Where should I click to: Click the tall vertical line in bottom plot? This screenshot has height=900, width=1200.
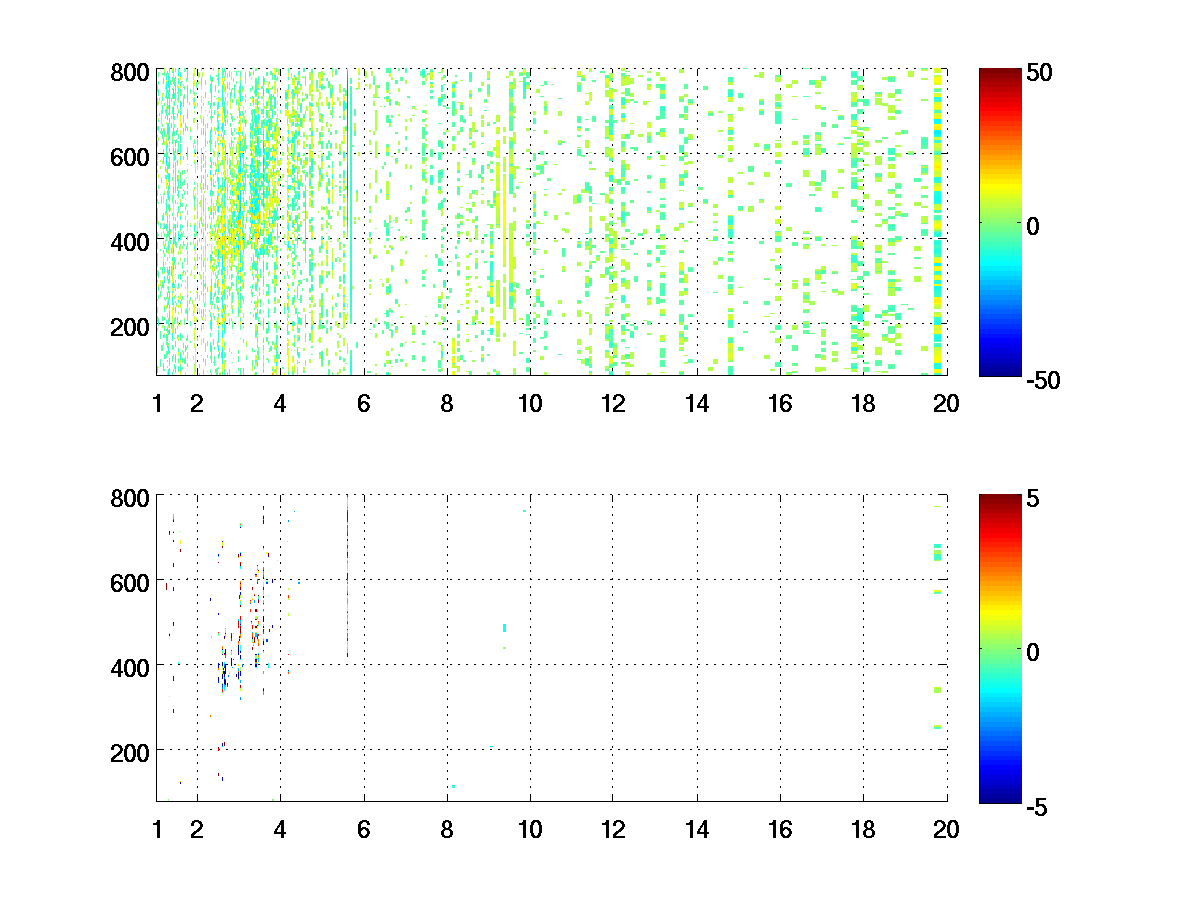tap(347, 580)
